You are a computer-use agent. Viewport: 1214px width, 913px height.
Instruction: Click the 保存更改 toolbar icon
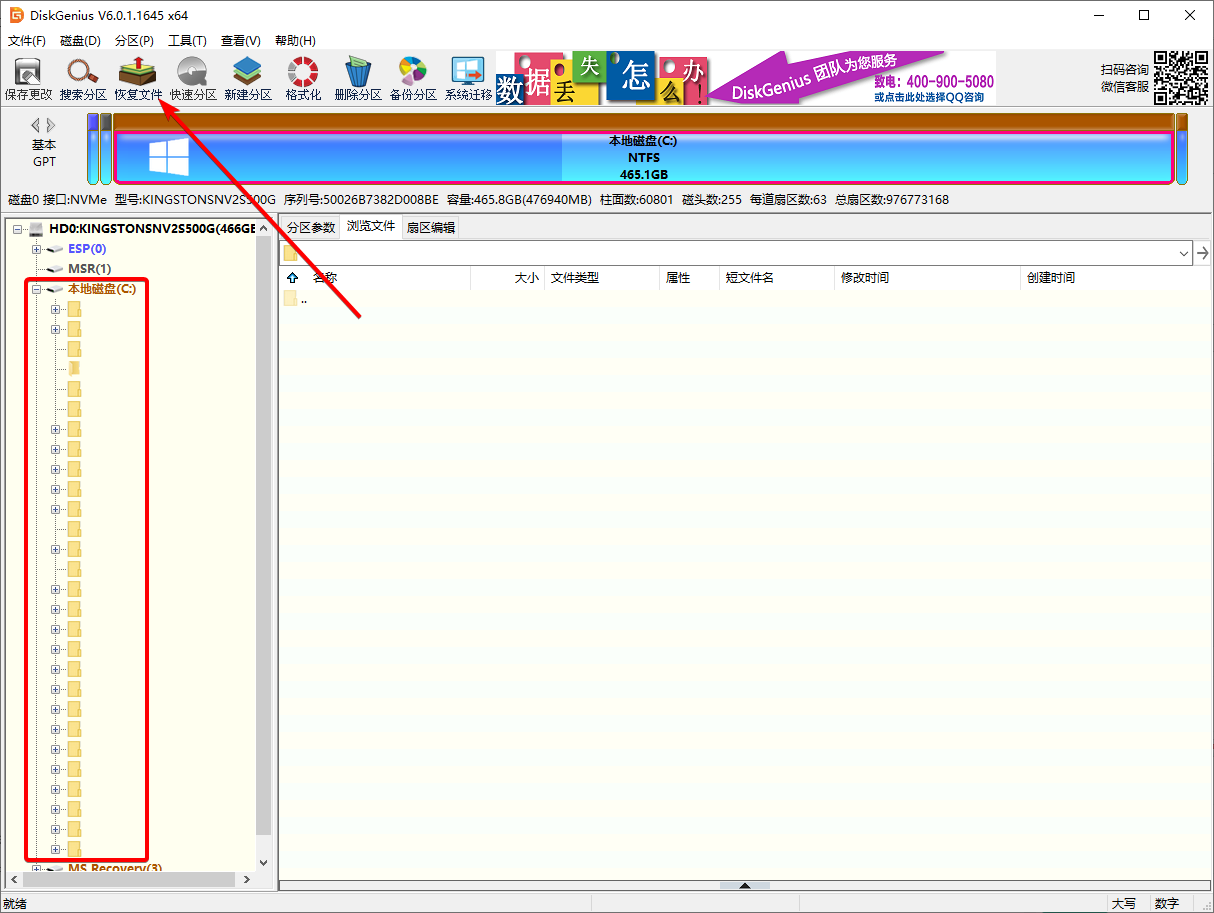[x=28, y=80]
